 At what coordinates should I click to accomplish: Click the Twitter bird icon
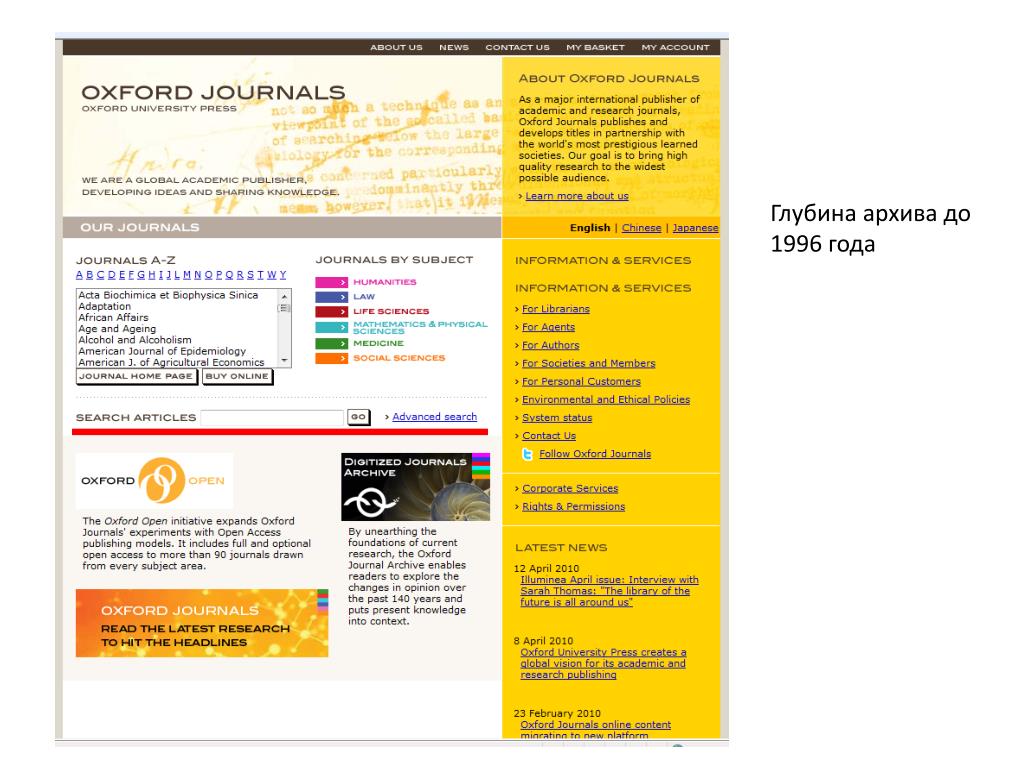(x=528, y=455)
